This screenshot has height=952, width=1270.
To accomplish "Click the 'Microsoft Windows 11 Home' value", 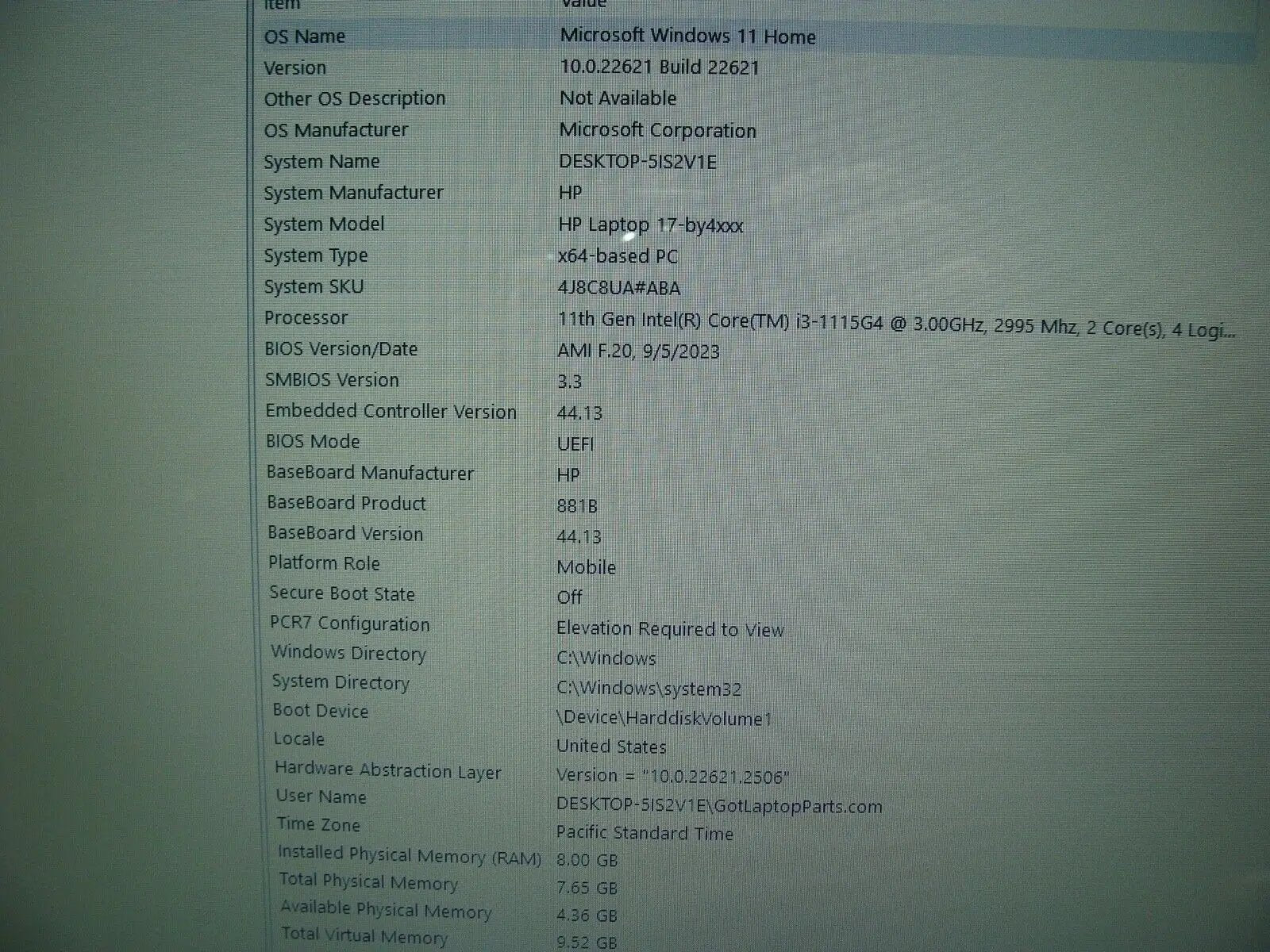I will point(687,36).
